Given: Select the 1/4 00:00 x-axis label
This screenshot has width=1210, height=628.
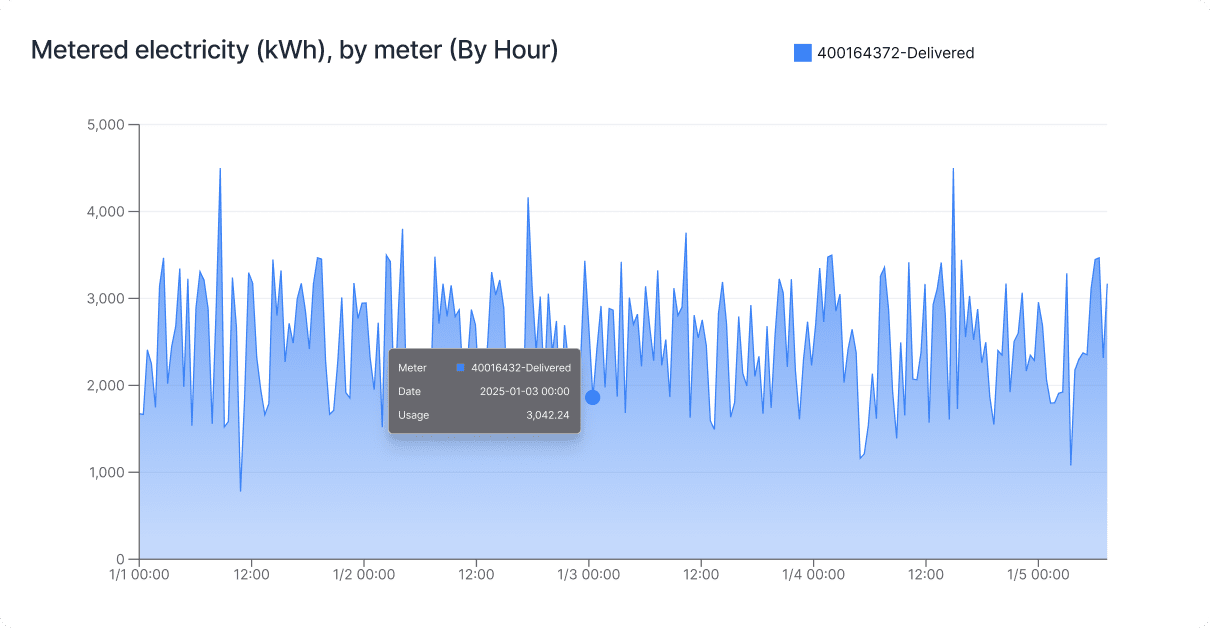Looking at the screenshot, I should pyautogui.click(x=813, y=576).
